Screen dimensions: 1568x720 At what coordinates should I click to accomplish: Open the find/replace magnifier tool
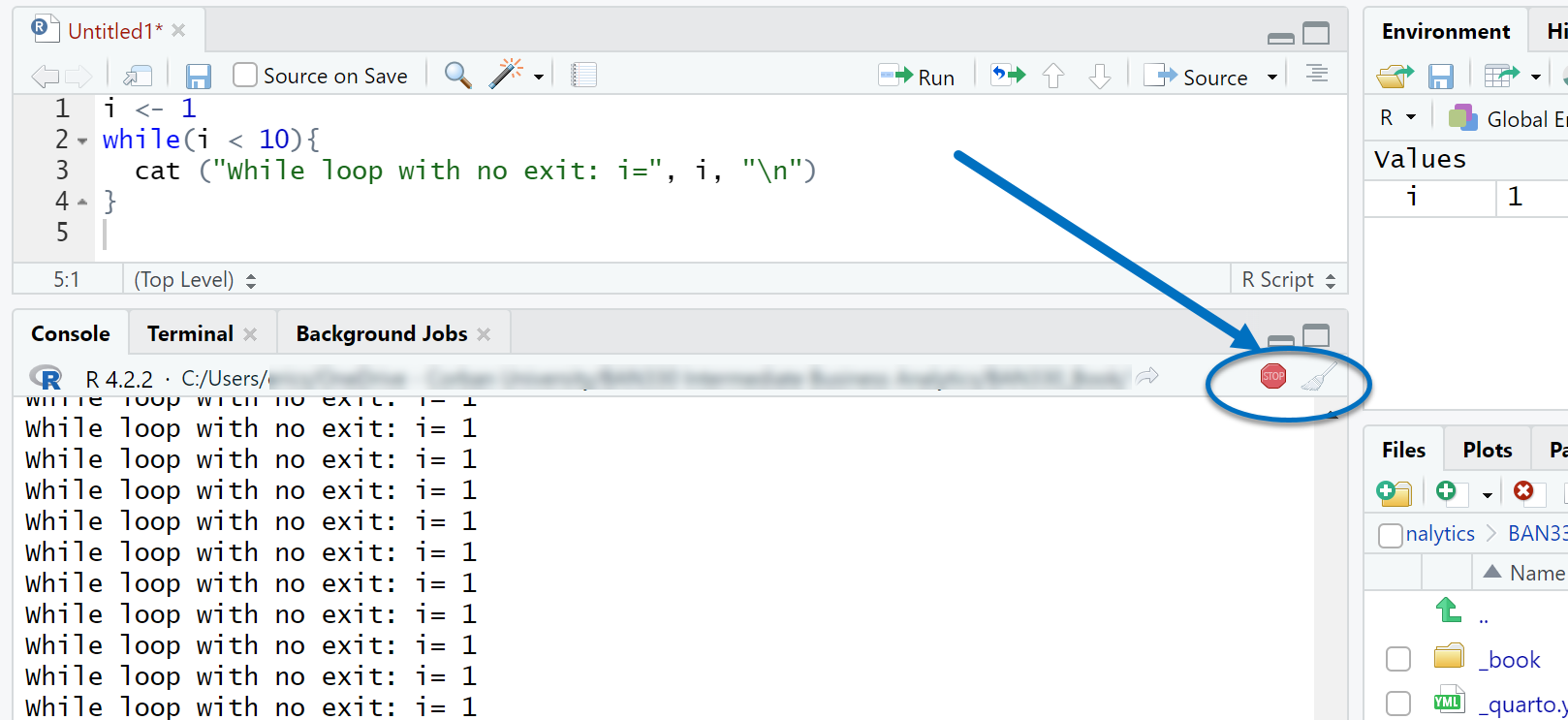click(x=457, y=76)
